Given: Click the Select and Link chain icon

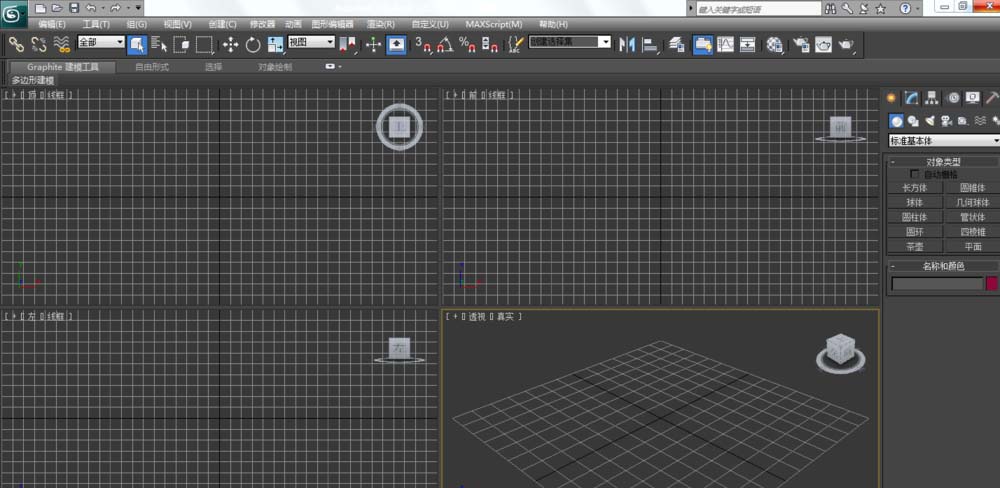Looking at the screenshot, I should [16, 44].
